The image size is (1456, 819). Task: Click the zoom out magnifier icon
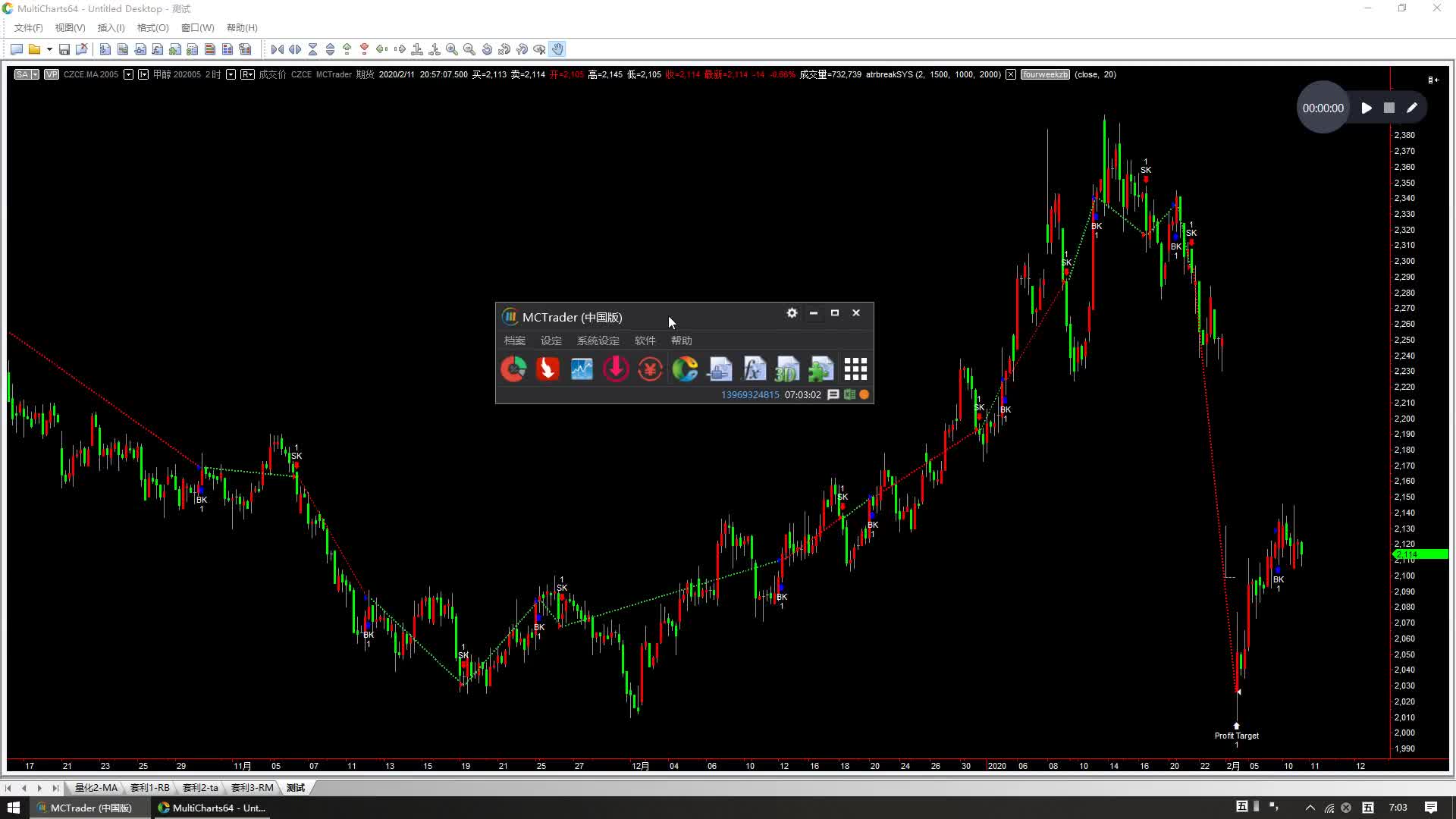(x=469, y=49)
